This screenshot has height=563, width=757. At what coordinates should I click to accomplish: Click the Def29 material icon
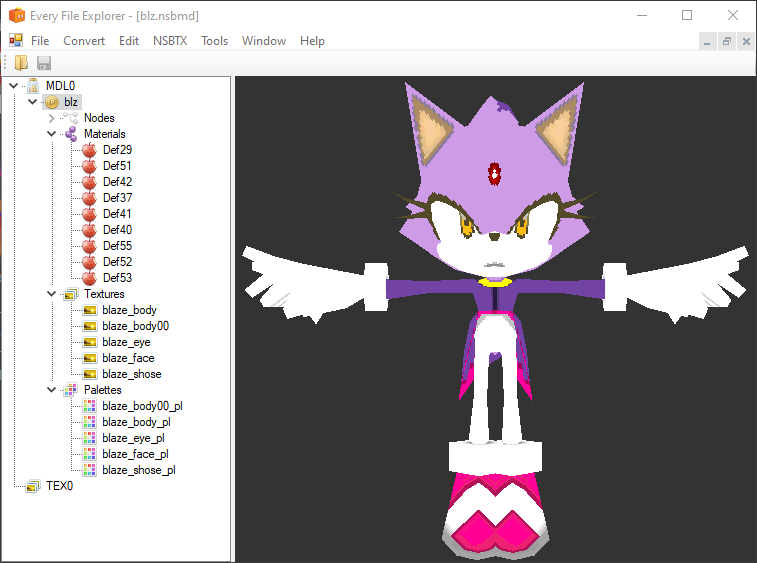[89, 150]
